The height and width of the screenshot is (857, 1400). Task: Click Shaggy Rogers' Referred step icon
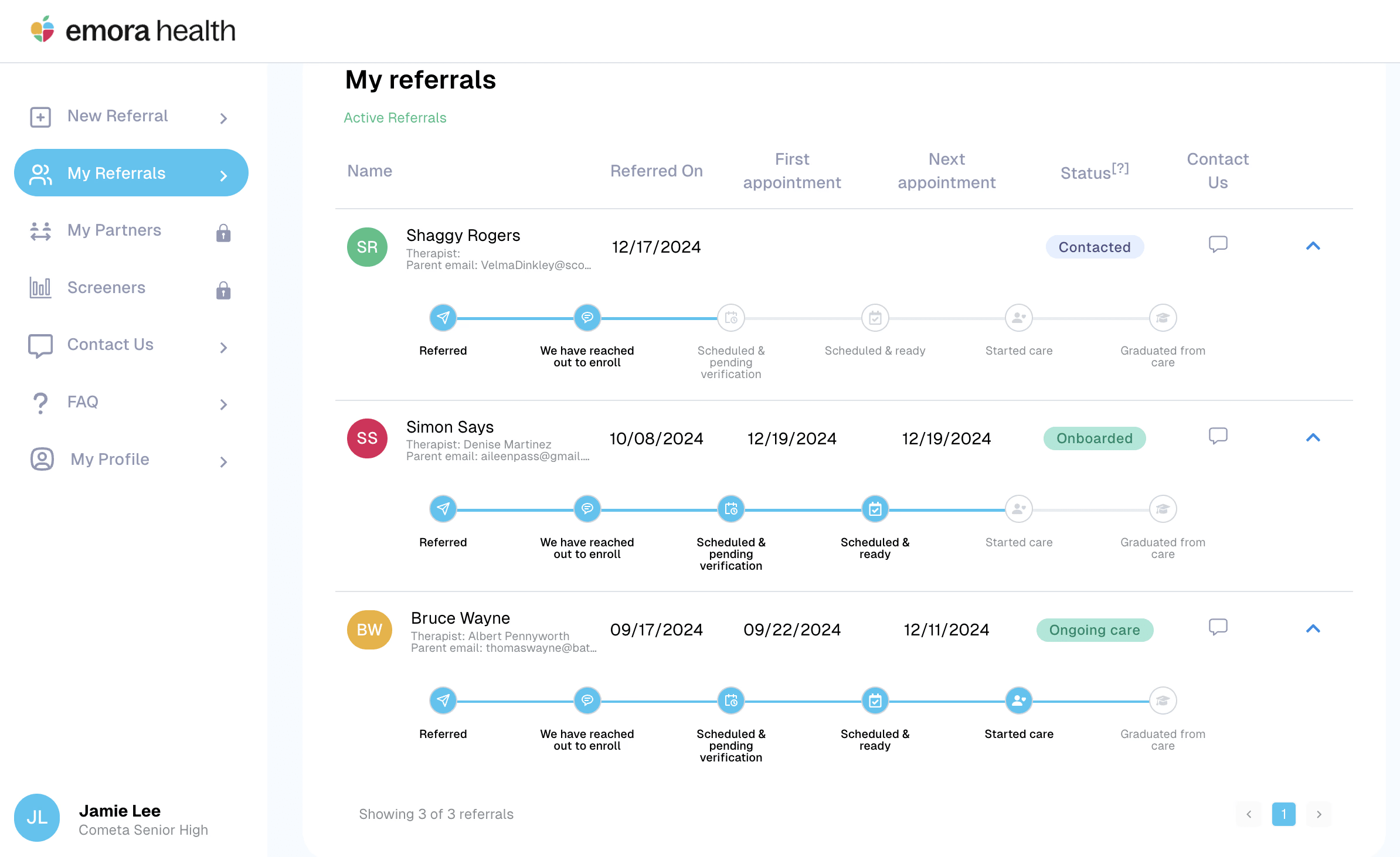point(443,318)
